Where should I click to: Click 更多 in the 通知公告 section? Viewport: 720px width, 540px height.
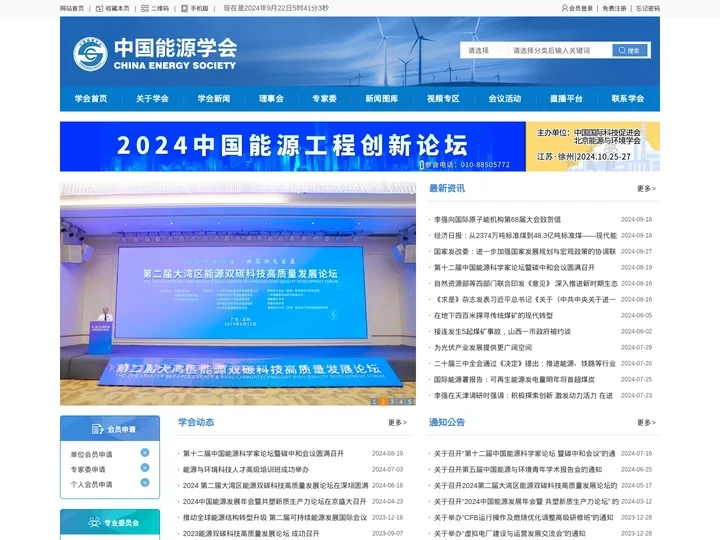click(646, 422)
